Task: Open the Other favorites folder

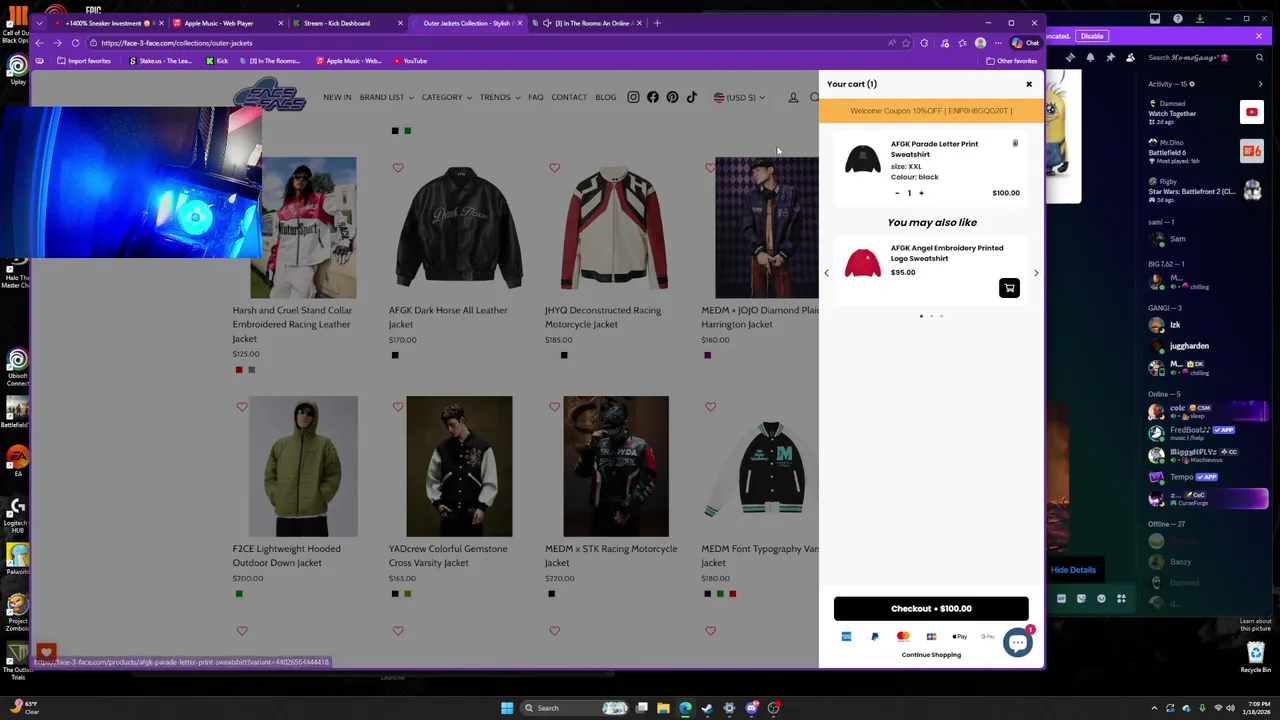Action: click(1011, 61)
